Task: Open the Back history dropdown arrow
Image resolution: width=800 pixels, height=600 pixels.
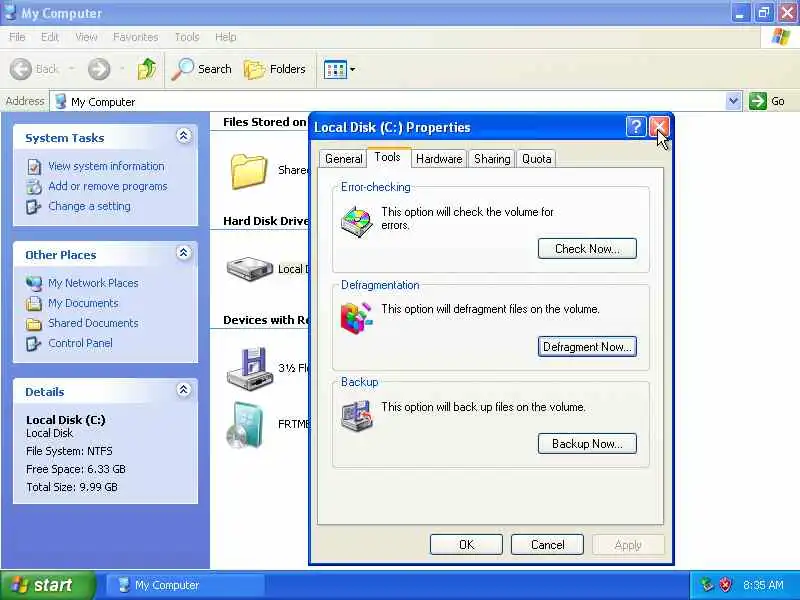Action: click(71, 68)
